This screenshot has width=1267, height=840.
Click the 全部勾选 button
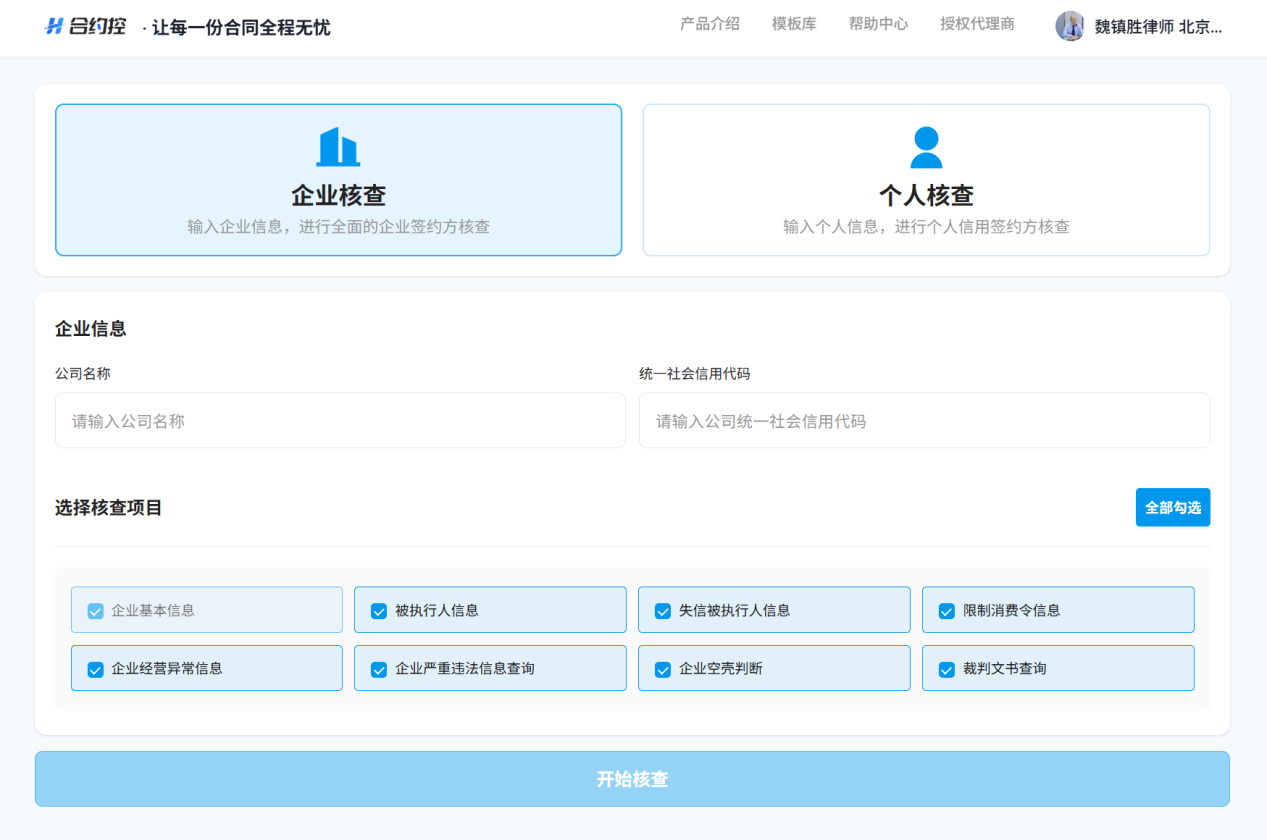(1173, 507)
